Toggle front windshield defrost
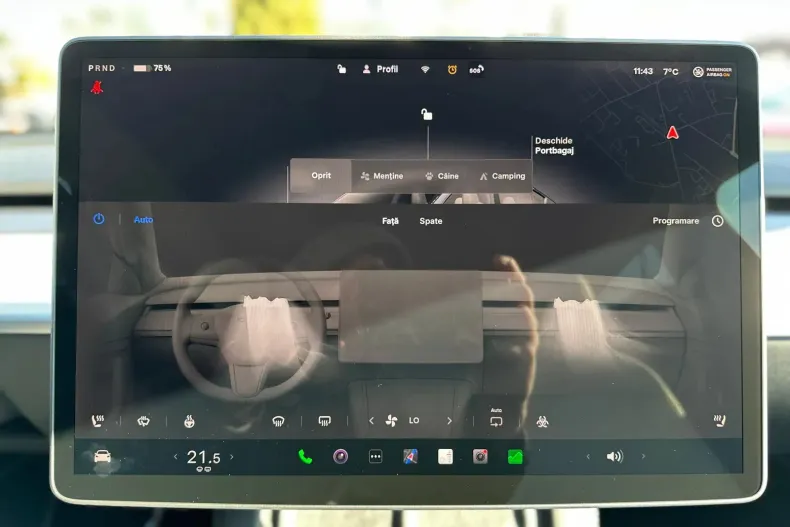 point(278,421)
